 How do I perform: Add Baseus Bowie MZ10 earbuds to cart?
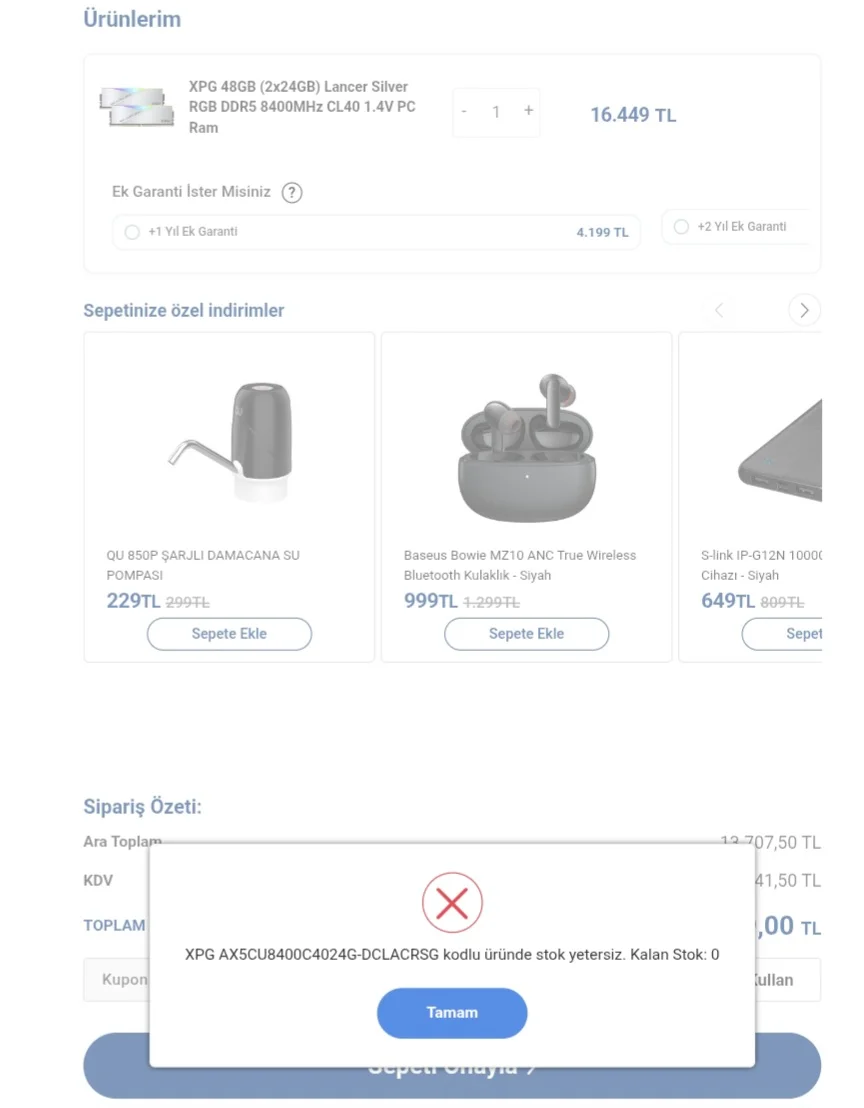click(x=526, y=633)
